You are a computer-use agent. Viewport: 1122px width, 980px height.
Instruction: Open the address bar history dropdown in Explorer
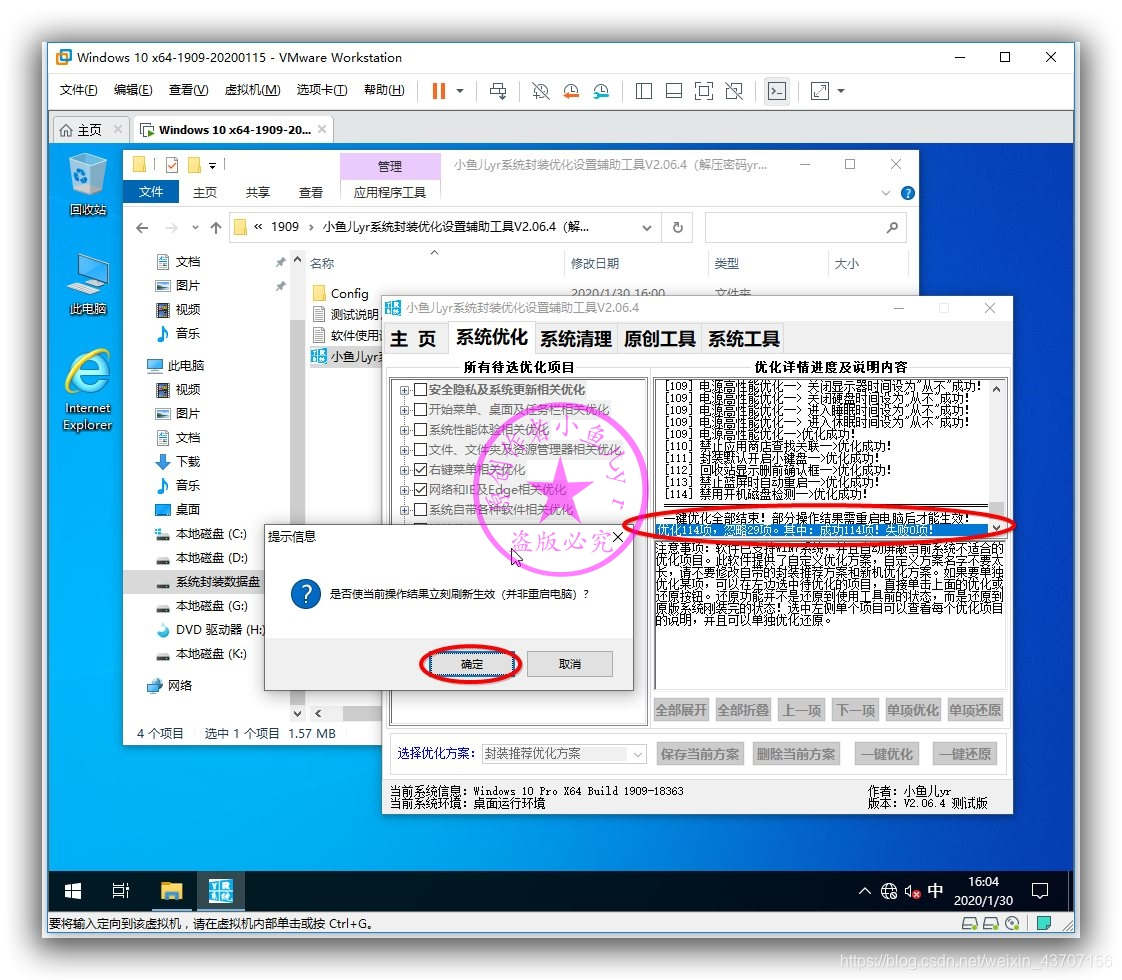[647, 227]
